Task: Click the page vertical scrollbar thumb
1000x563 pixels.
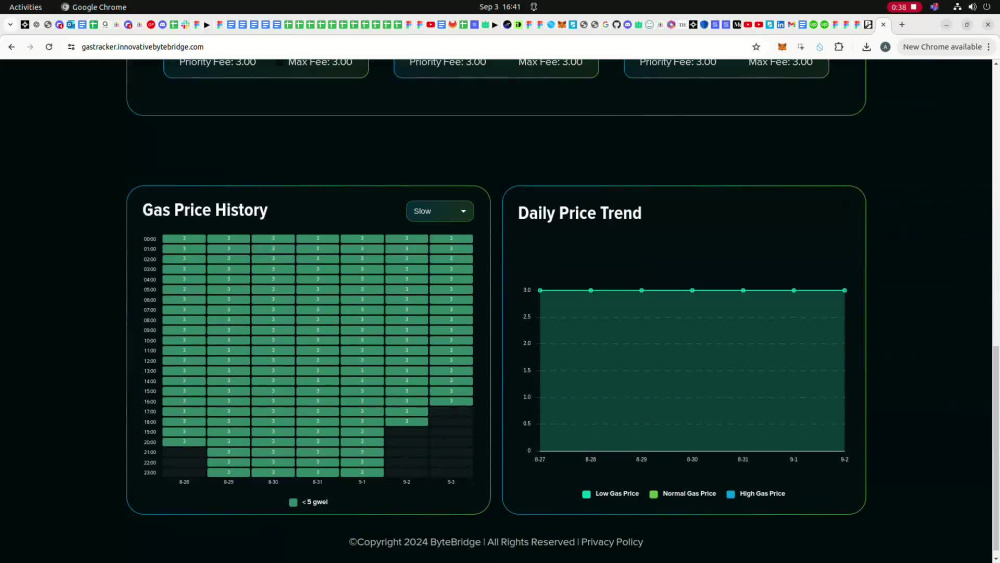Action: [x=996, y=448]
